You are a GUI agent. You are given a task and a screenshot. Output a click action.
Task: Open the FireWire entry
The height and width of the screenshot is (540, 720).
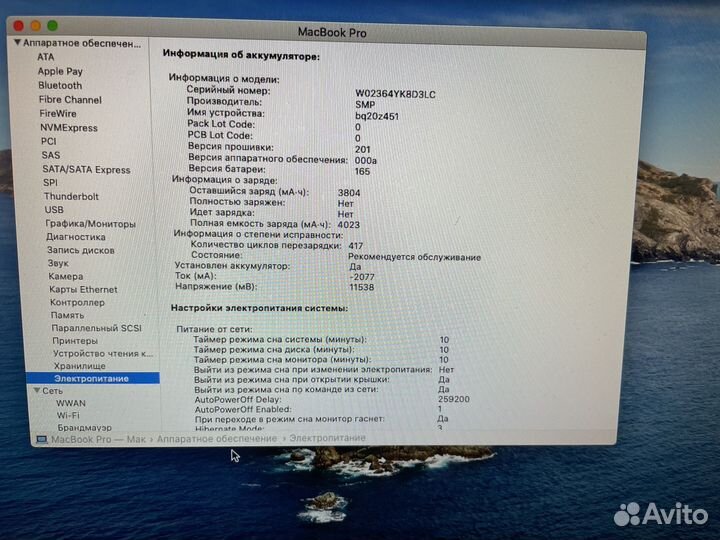click(58, 113)
